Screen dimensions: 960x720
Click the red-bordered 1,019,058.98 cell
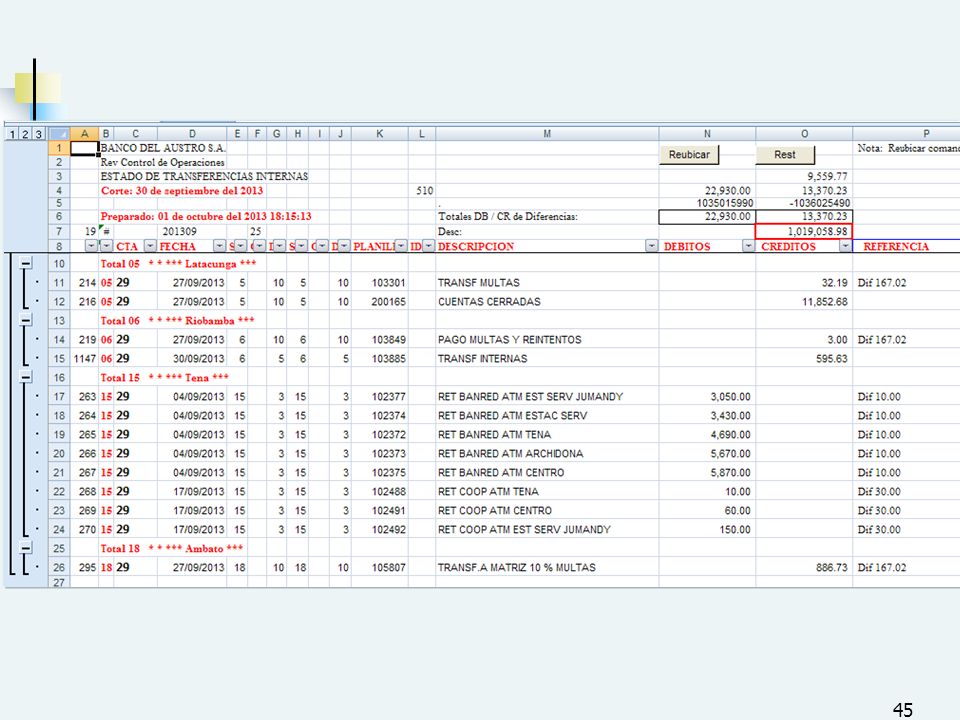click(804, 231)
